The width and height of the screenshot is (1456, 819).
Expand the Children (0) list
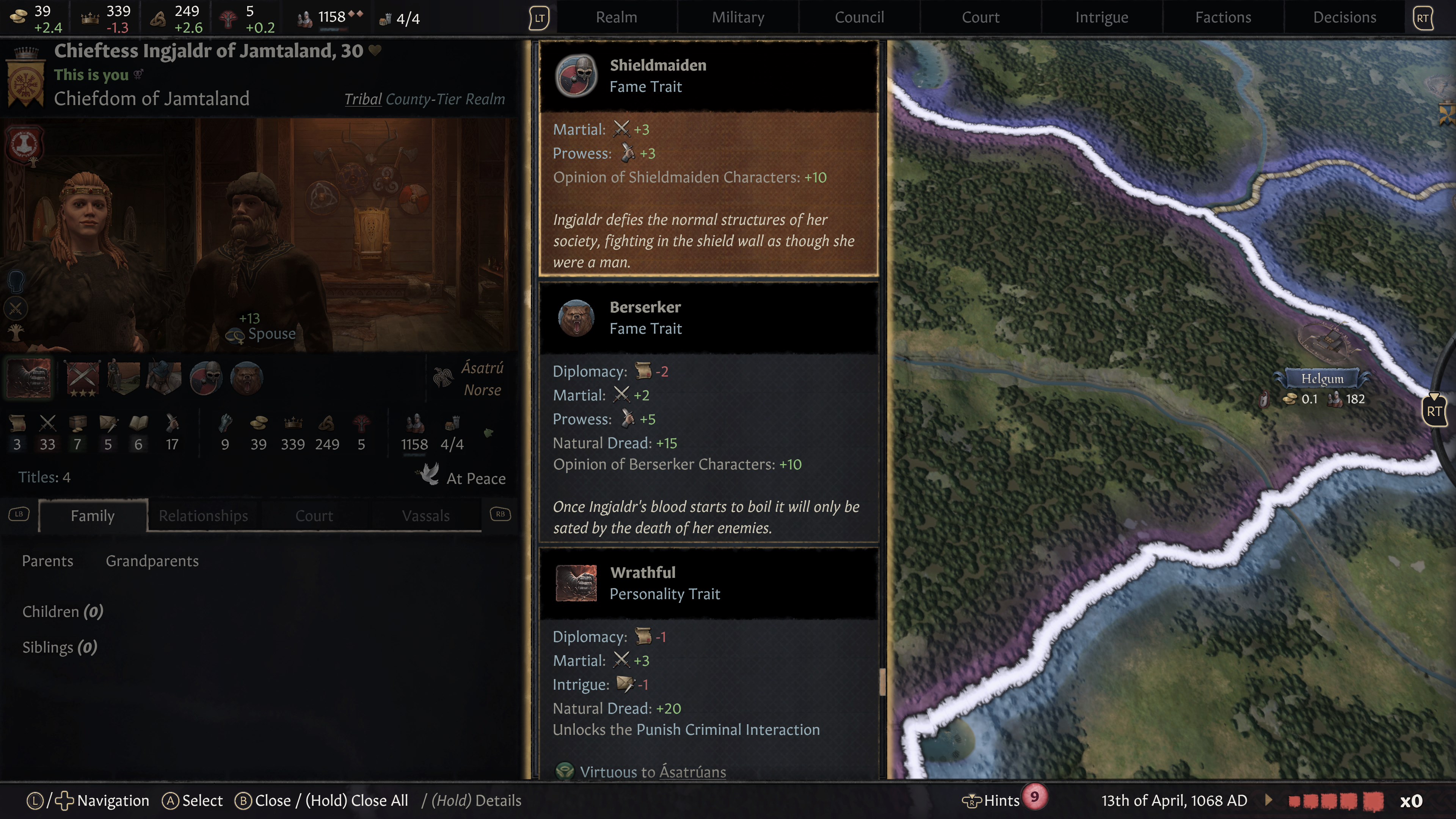tap(63, 612)
